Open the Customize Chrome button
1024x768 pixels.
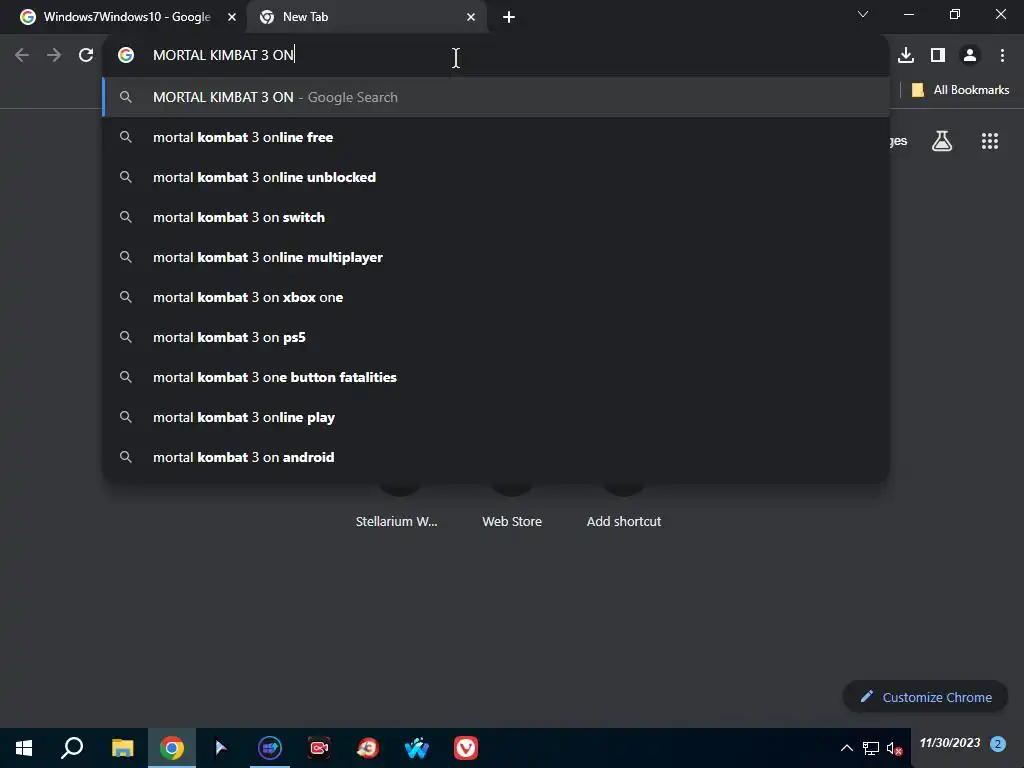coord(925,697)
